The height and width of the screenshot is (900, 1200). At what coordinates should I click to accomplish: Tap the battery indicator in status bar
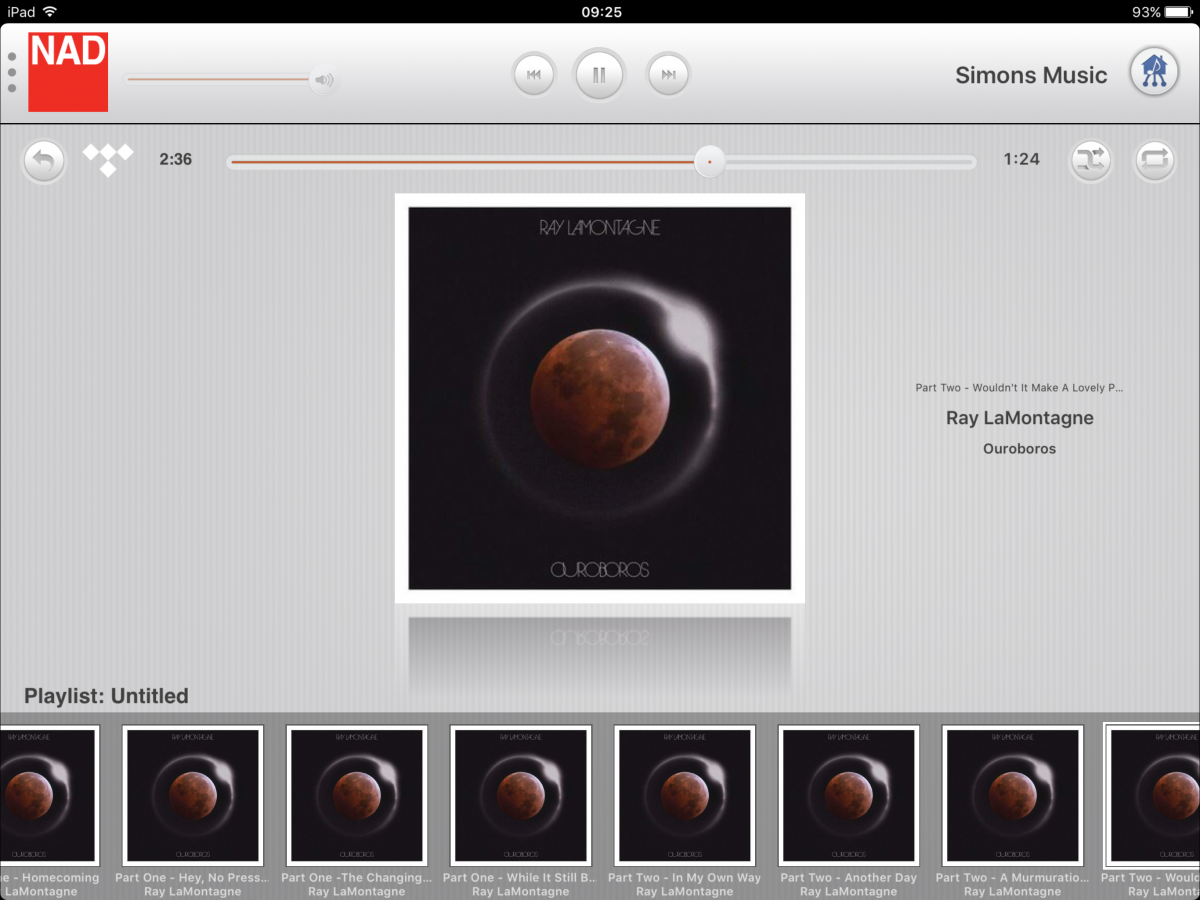click(1179, 12)
